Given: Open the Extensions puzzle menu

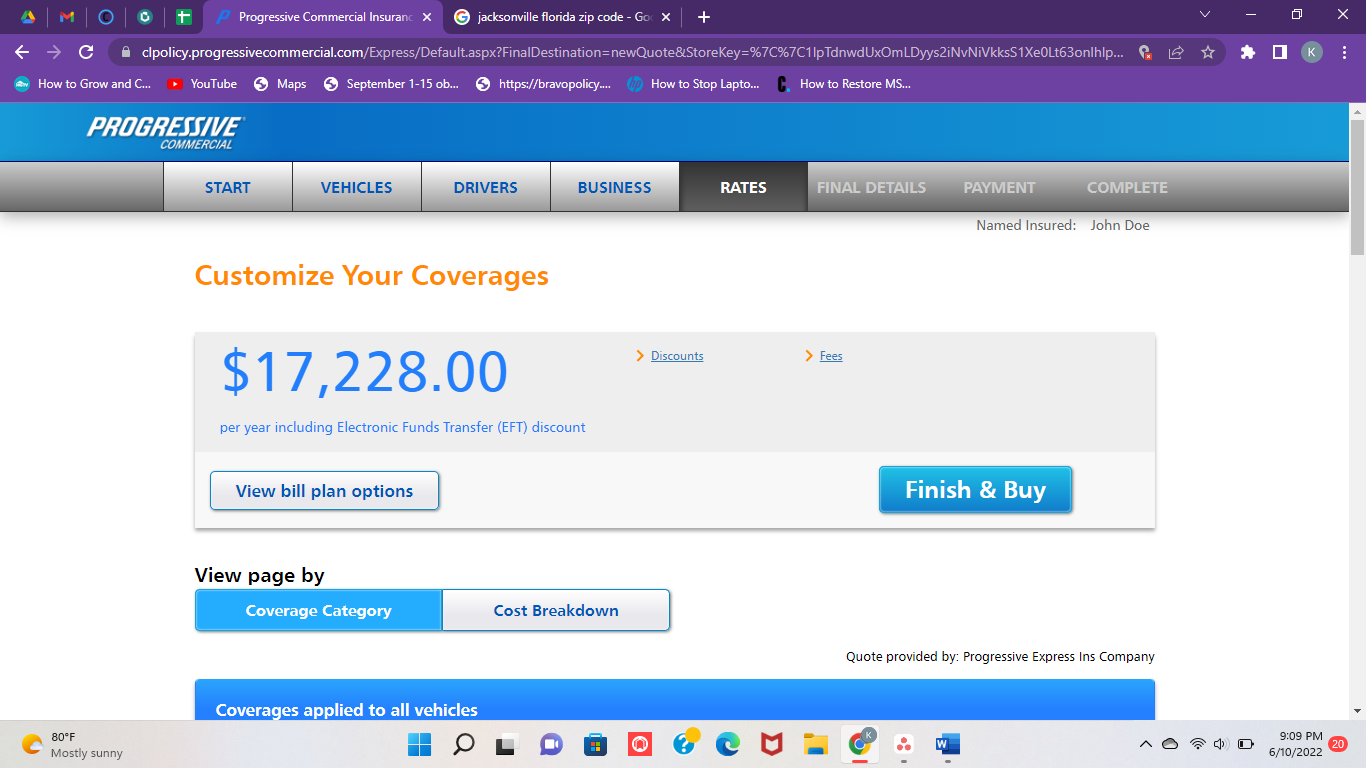Looking at the screenshot, I should [1248, 52].
